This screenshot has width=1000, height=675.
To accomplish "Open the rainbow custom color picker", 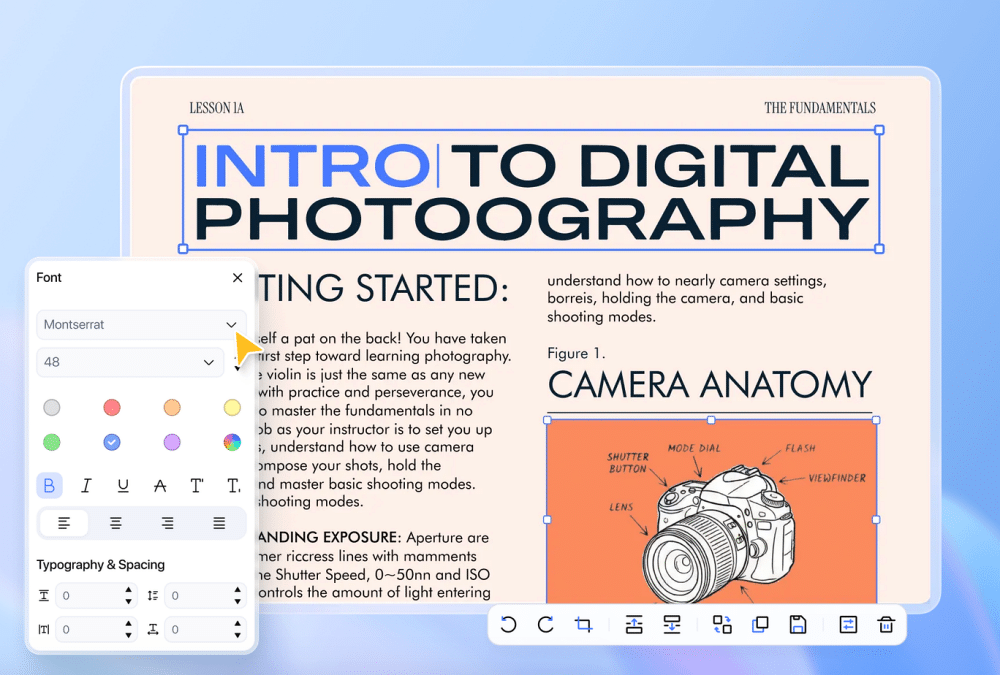I will (232, 441).
